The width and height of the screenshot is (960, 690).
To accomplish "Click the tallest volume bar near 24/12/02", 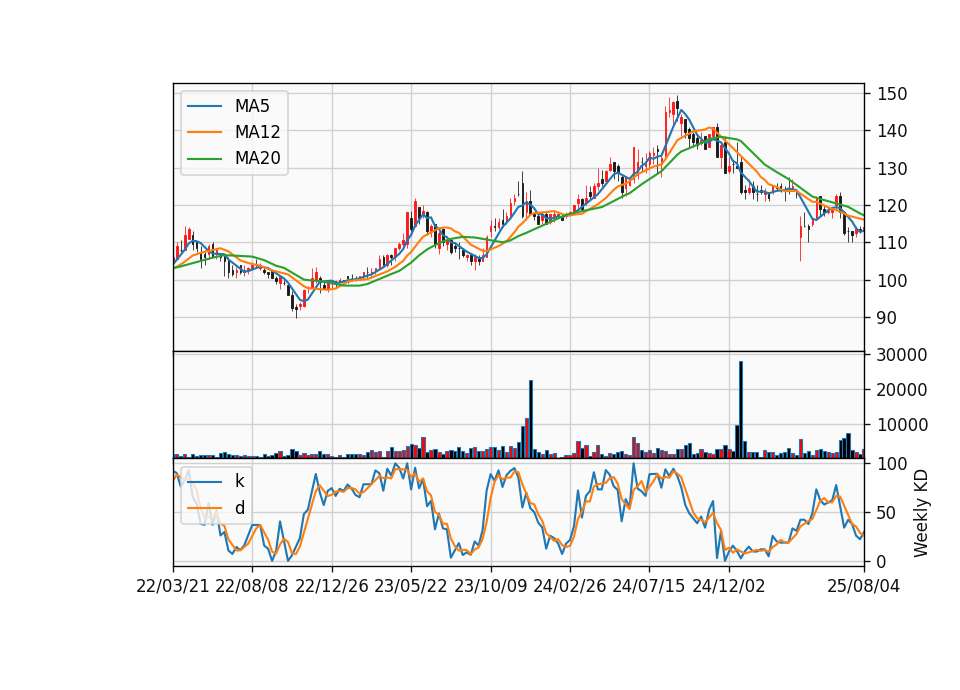I will tap(741, 410).
